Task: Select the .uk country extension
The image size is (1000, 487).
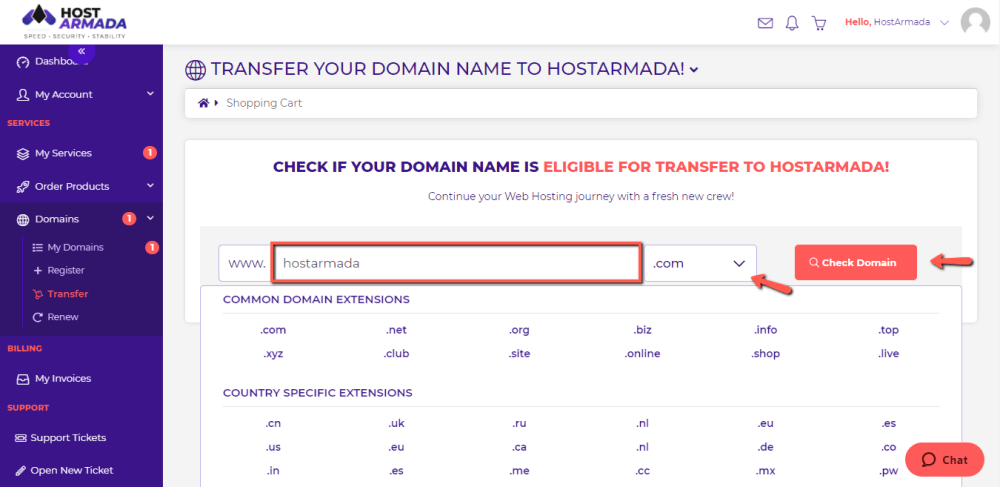Action: click(x=396, y=424)
